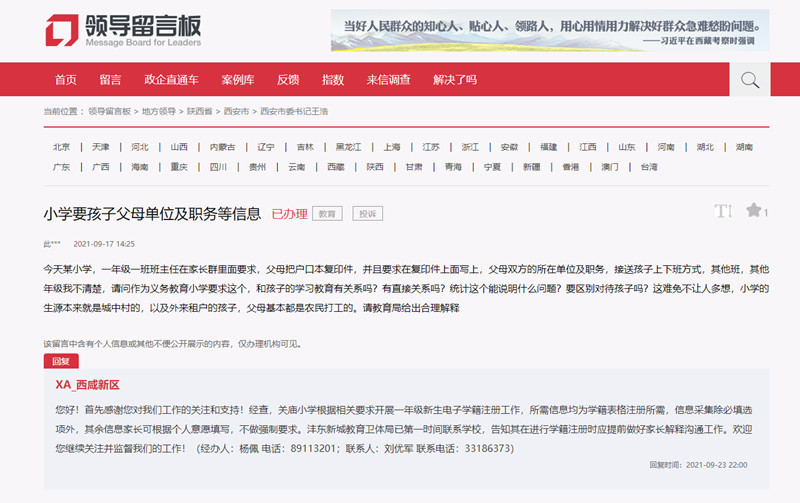The image size is (800, 503).
Task: Choose the 湖南 province link
Action: (743, 147)
